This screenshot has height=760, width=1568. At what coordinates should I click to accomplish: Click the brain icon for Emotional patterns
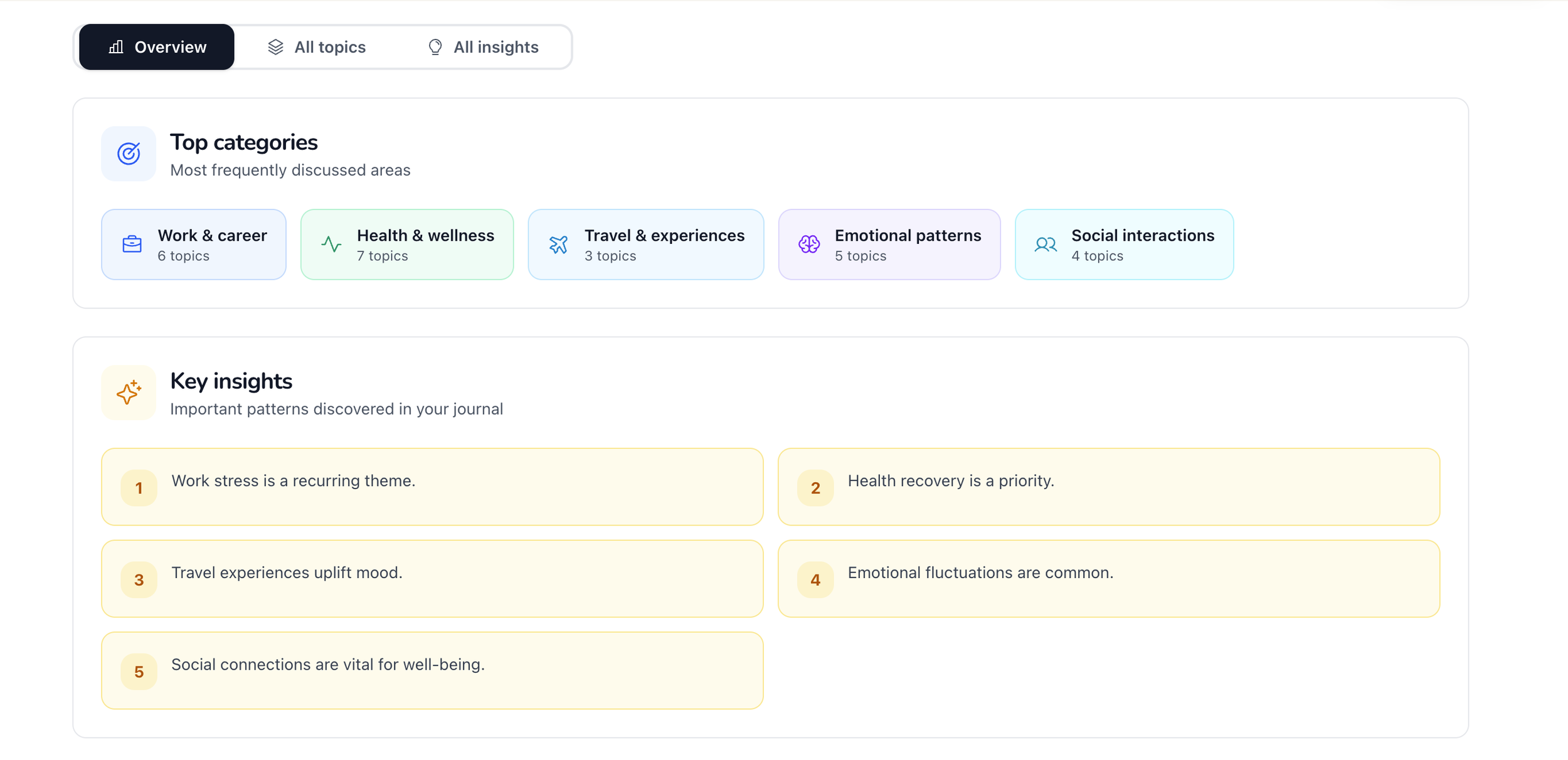pos(808,244)
